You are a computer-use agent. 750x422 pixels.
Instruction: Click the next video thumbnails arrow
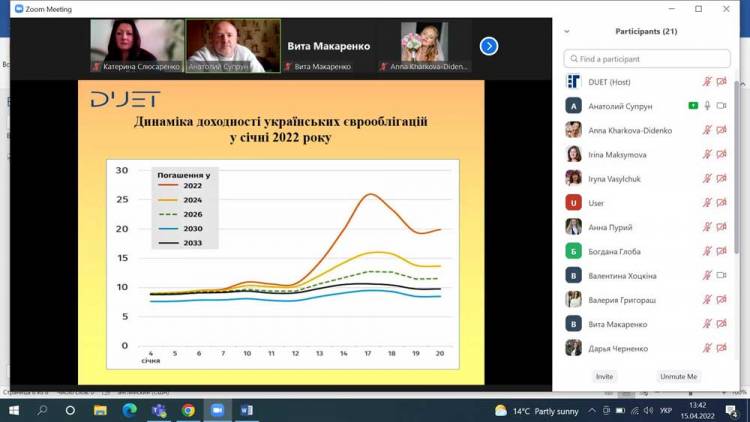click(489, 46)
